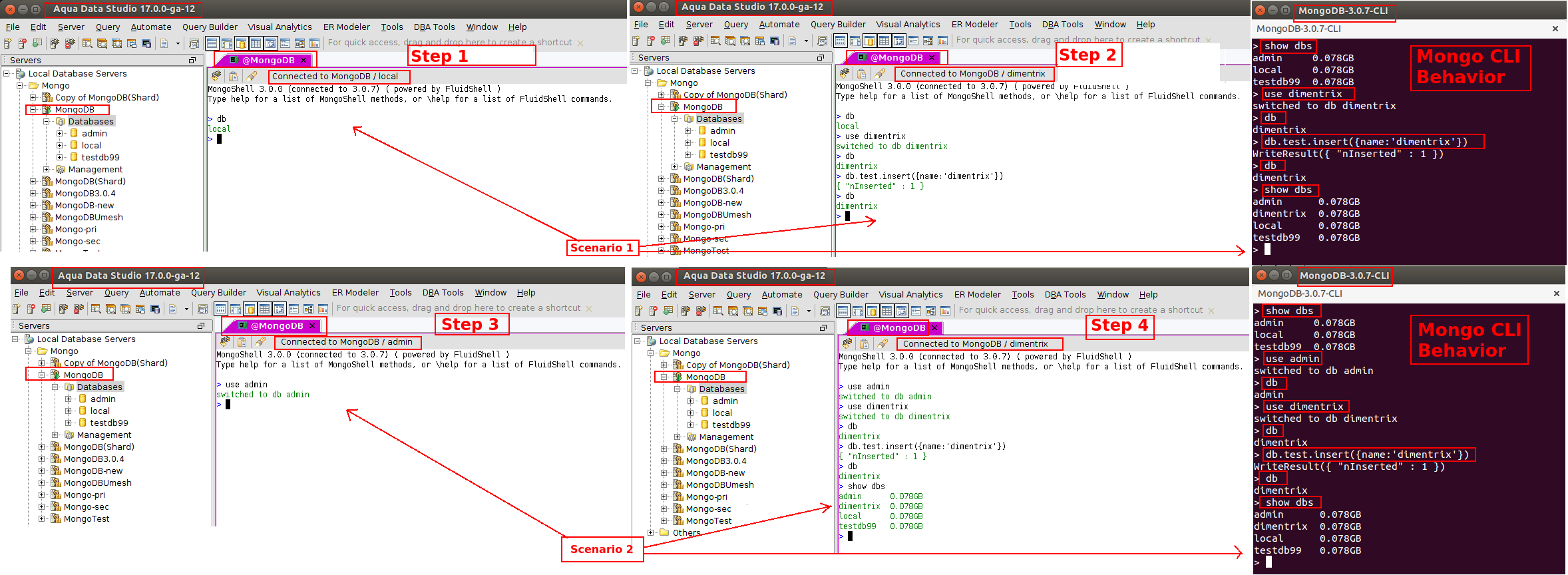Click quick-access shortcut bar in bottom-left window
The width and height of the screenshot is (1568, 575).
coord(459,308)
